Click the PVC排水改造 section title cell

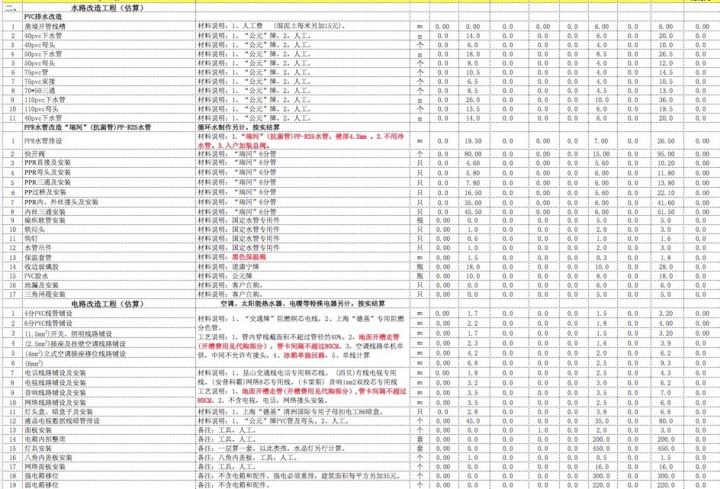(45, 19)
